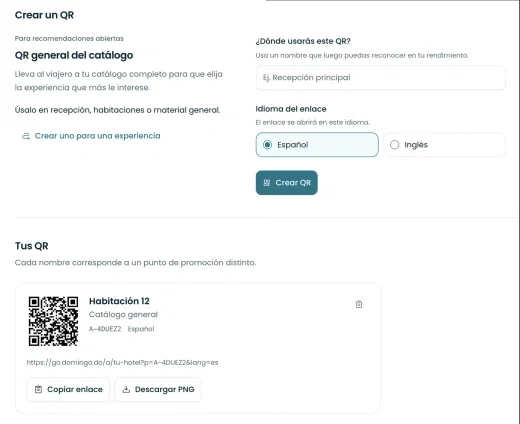This screenshot has height=424, width=520.
Task: Select the Español language option
Action: 317,145
